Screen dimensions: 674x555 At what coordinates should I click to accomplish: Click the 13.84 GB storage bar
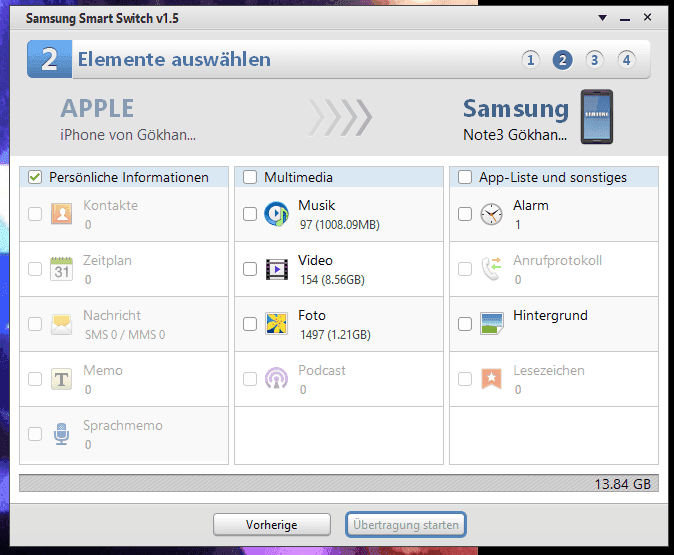pos(339,483)
